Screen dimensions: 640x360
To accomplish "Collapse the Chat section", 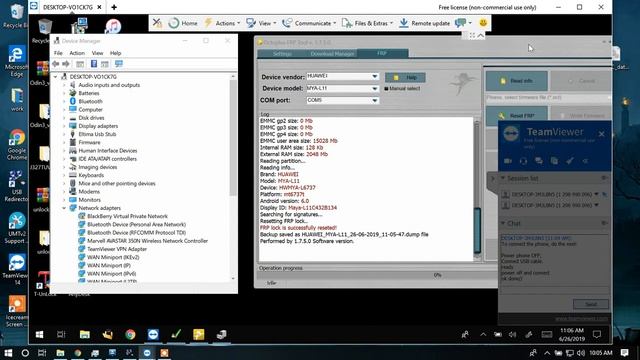I will point(503,223).
